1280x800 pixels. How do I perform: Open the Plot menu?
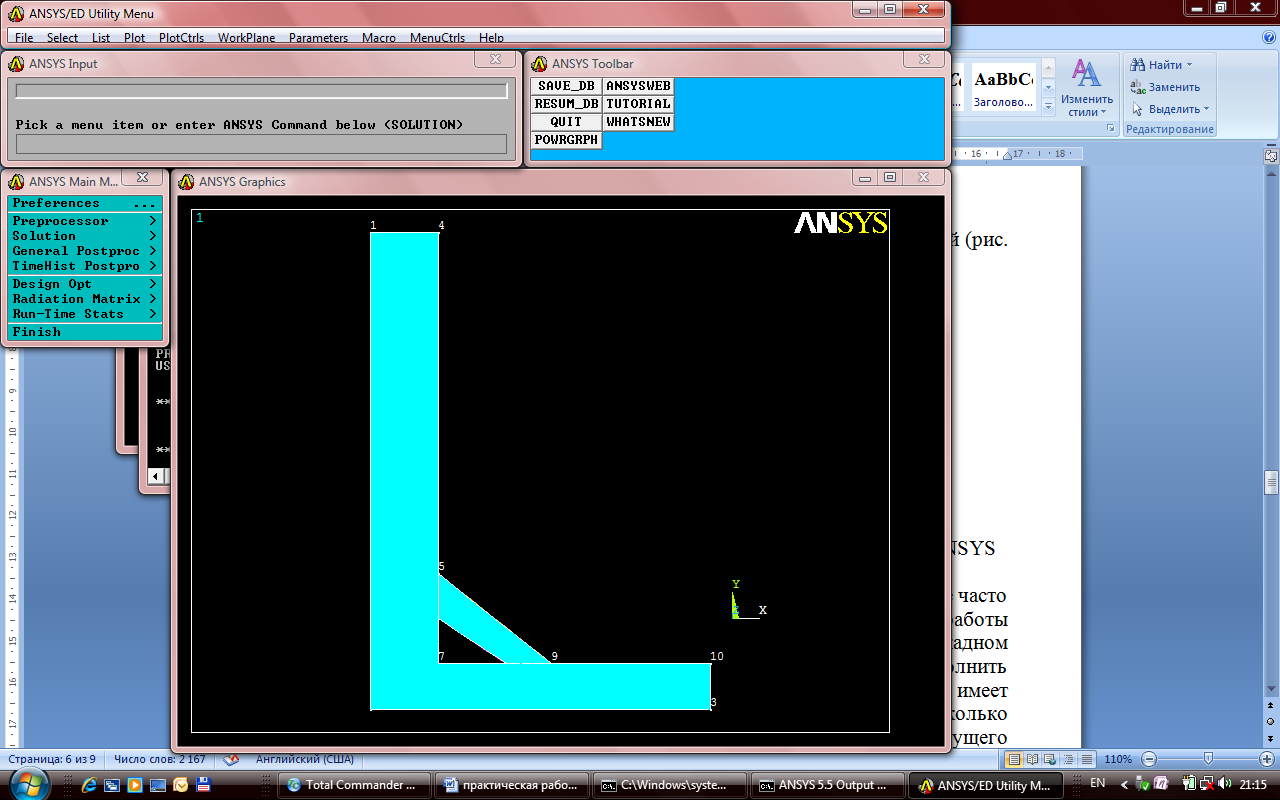tap(135, 38)
